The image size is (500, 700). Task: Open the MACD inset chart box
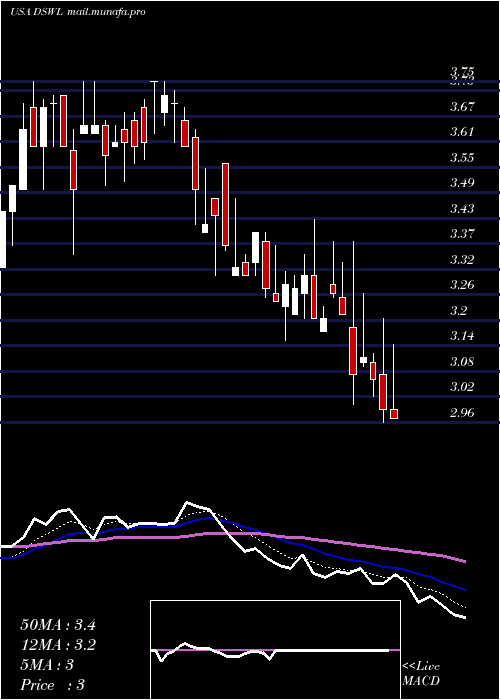275,650
